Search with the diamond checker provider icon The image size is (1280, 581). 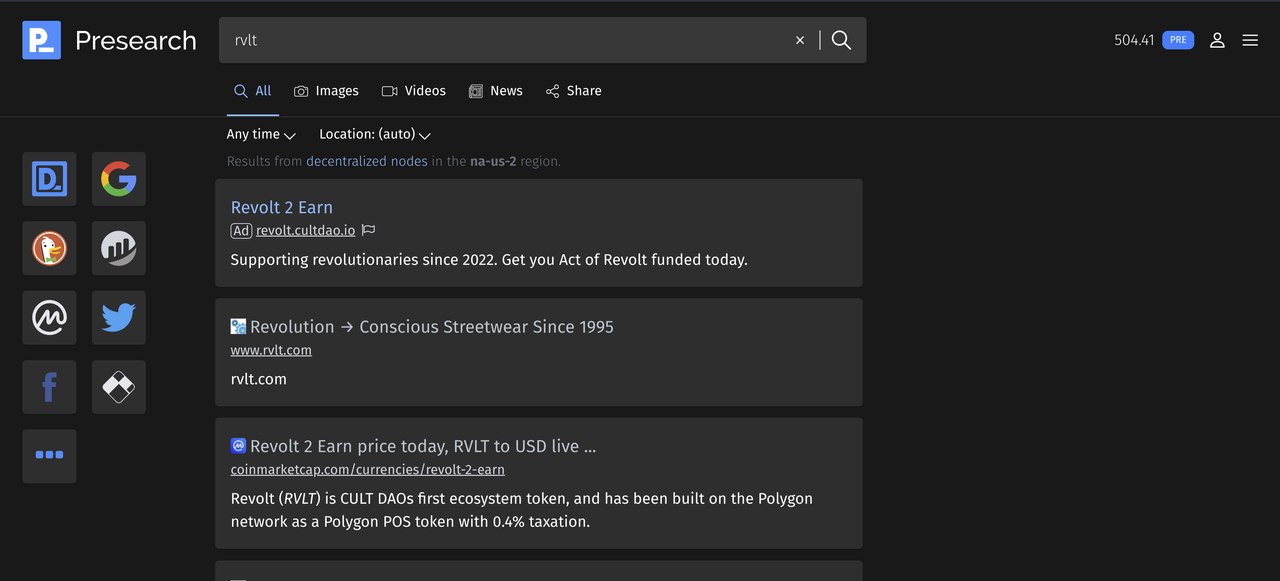[119, 387]
